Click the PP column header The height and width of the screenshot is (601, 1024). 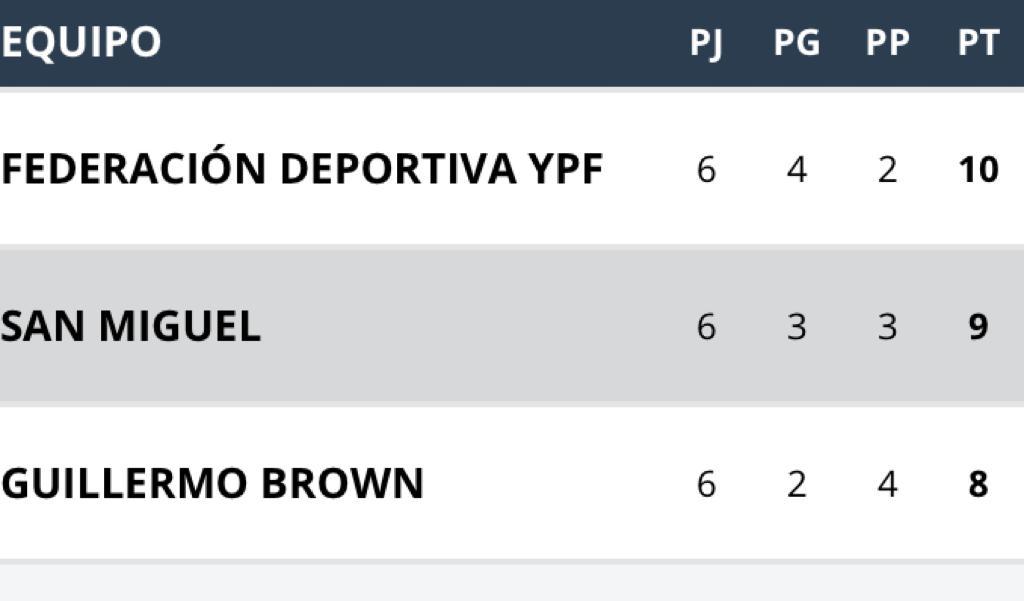pos(887,43)
